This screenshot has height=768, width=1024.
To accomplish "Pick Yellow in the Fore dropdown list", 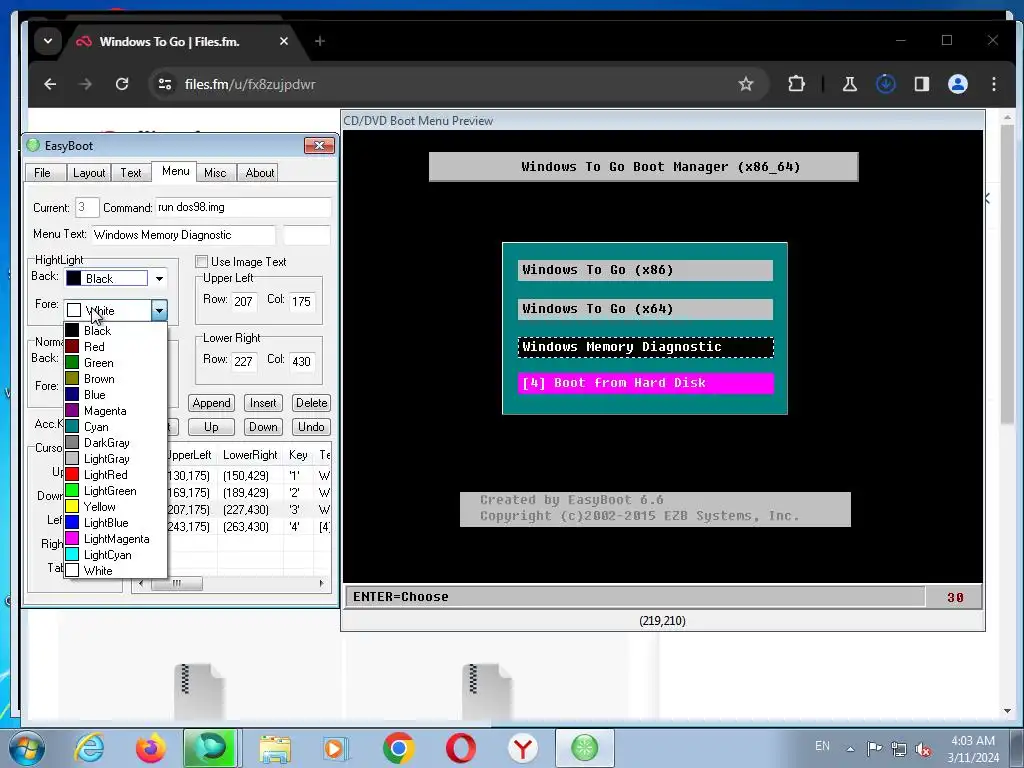I will click(115, 507).
